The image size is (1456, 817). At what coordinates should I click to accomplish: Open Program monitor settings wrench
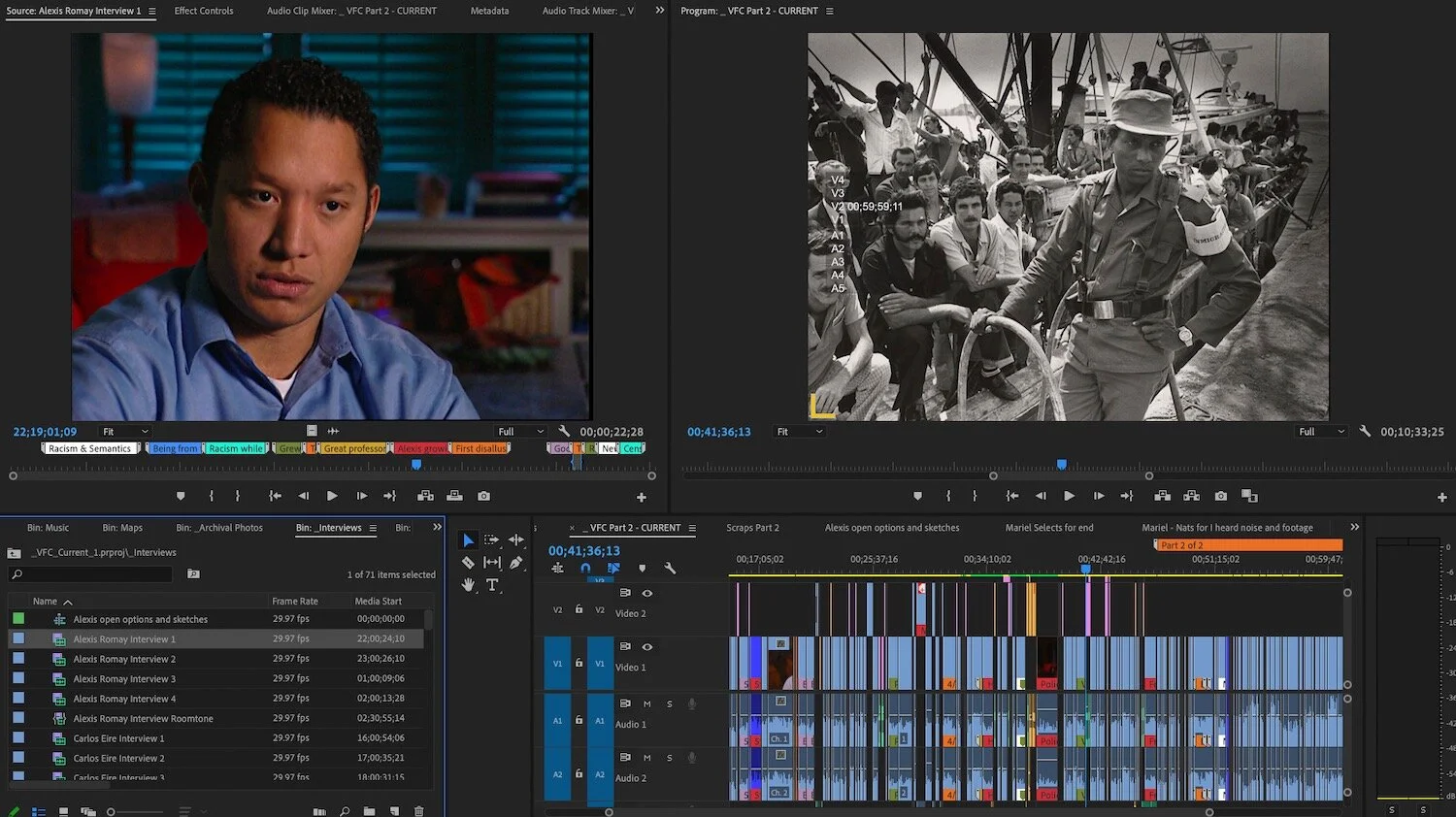coord(1365,432)
